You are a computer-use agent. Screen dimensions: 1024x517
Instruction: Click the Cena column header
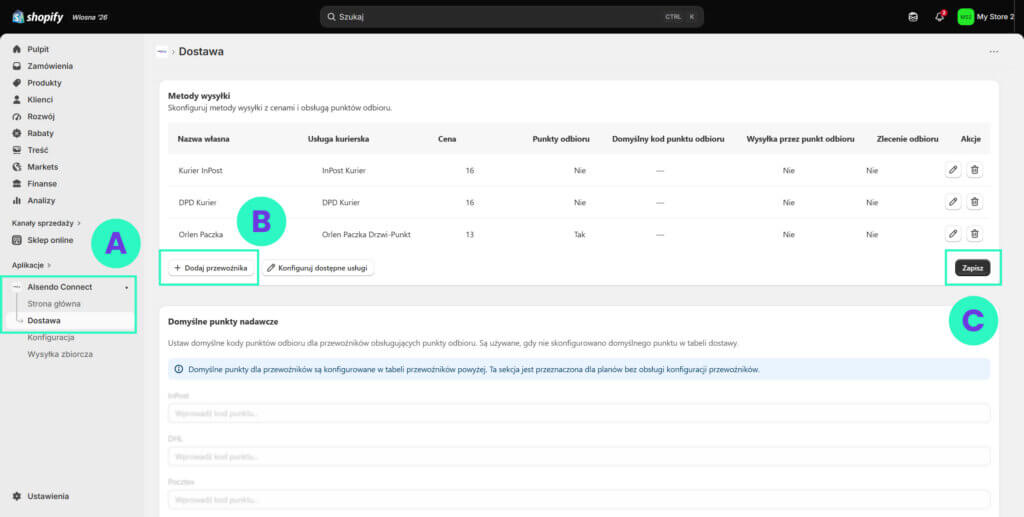pos(447,139)
